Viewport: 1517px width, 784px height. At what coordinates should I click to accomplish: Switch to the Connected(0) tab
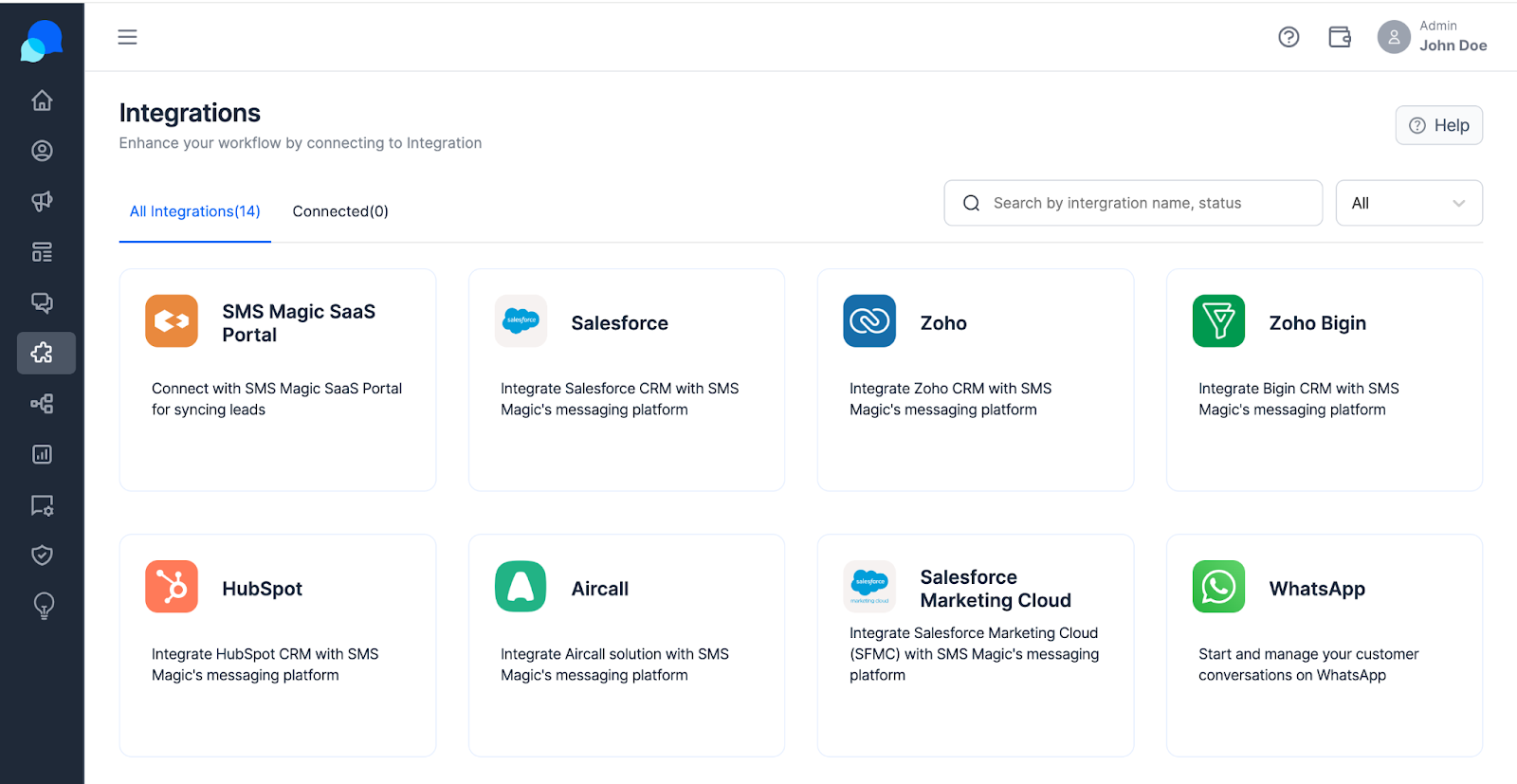coord(340,211)
